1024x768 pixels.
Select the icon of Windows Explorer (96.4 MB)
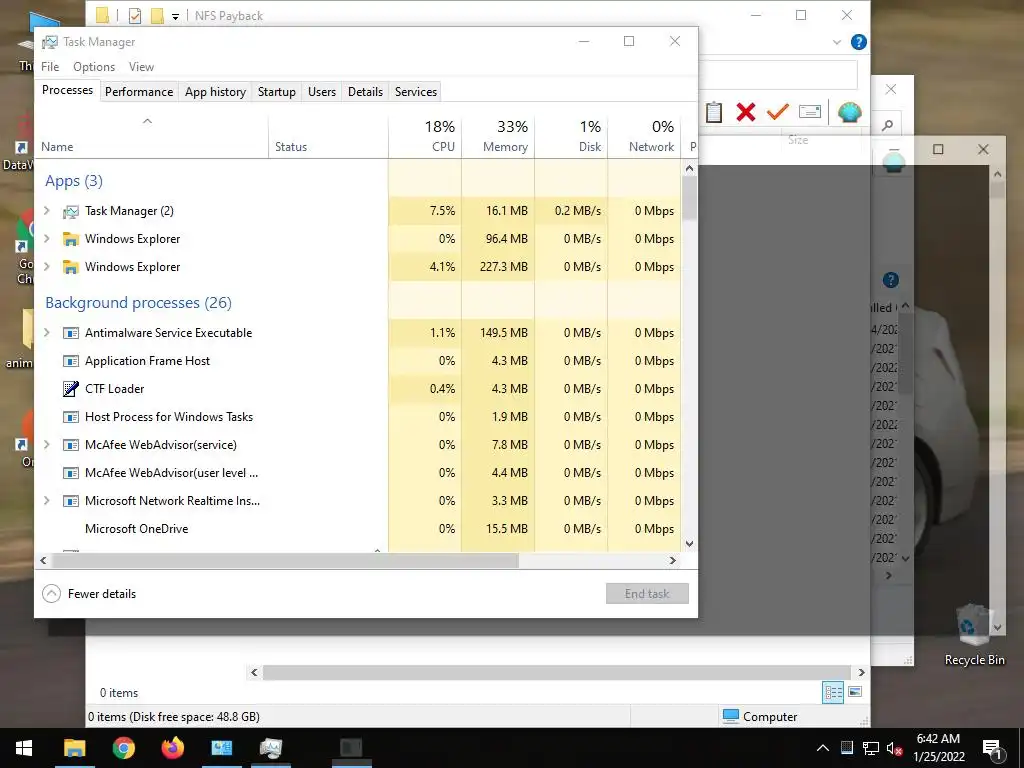[71, 239]
